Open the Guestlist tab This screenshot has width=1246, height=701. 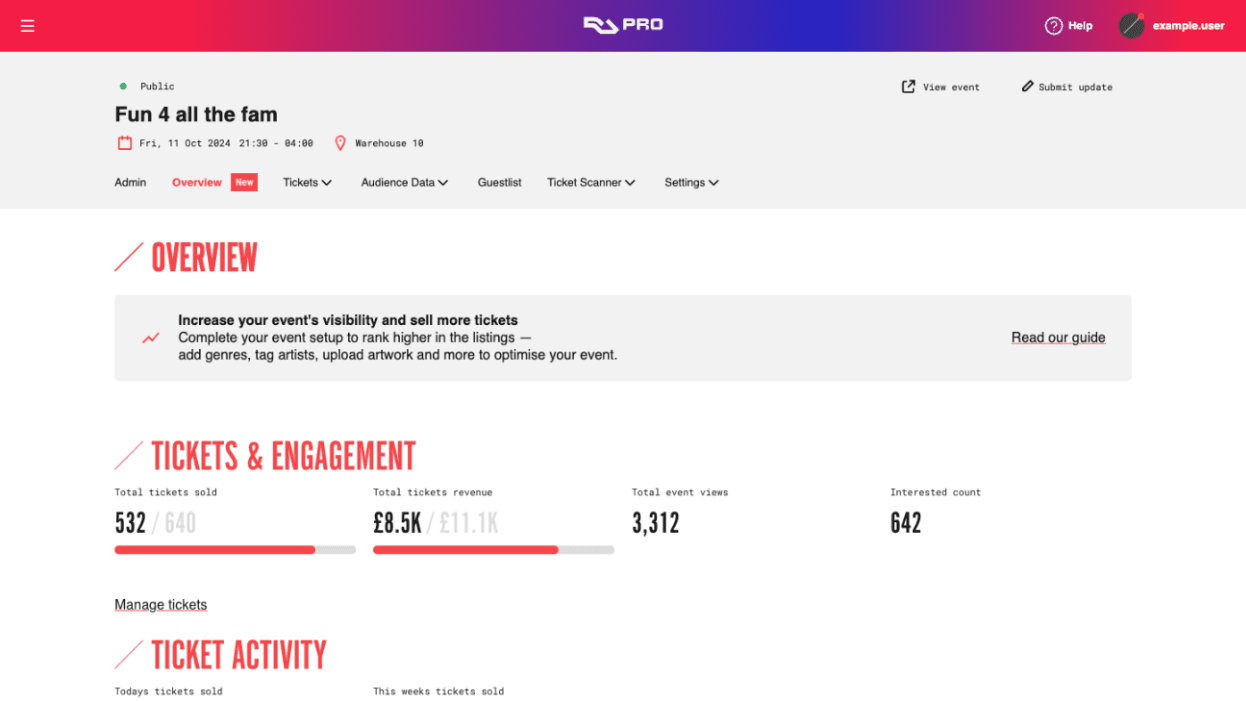pos(499,183)
